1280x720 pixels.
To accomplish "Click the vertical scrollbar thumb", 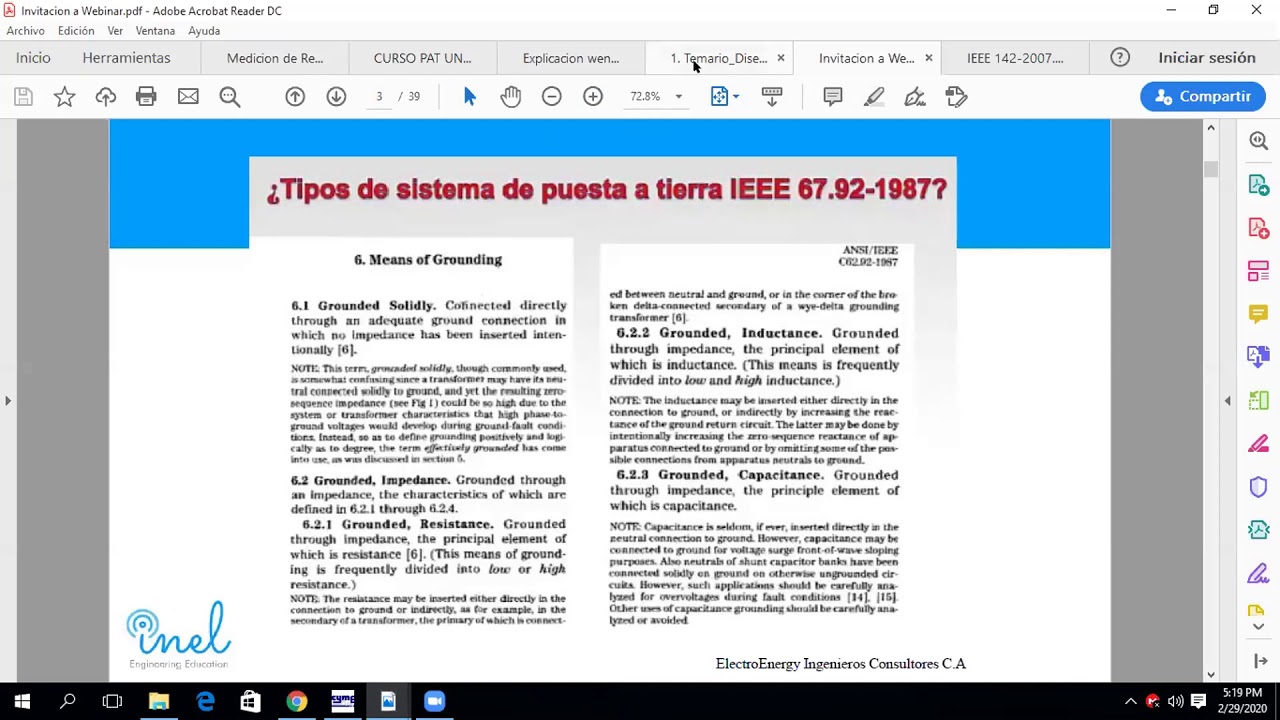I will coord(1211,170).
